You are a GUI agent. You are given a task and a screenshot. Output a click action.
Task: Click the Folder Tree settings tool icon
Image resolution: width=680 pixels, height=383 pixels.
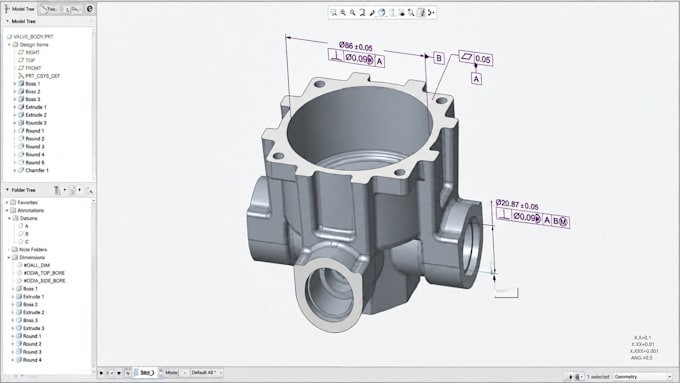(x=57, y=190)
